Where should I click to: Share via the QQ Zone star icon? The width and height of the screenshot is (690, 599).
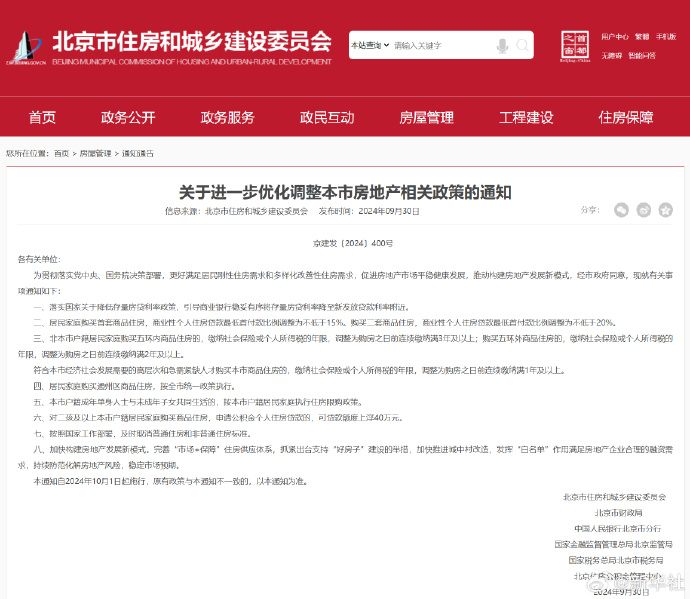pos(666,210)
